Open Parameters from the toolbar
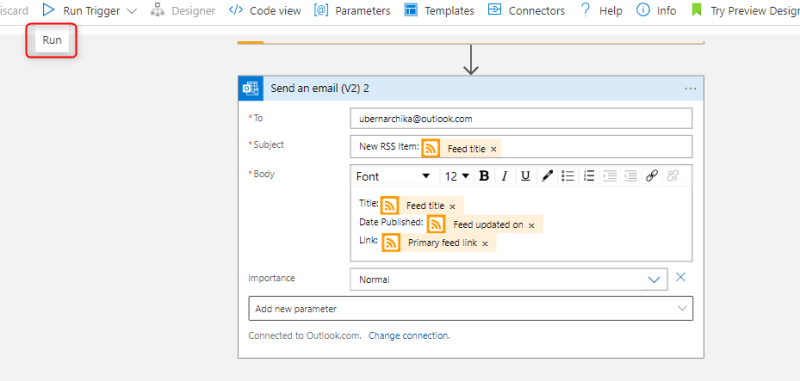800x381 pixels. [352, 11]
